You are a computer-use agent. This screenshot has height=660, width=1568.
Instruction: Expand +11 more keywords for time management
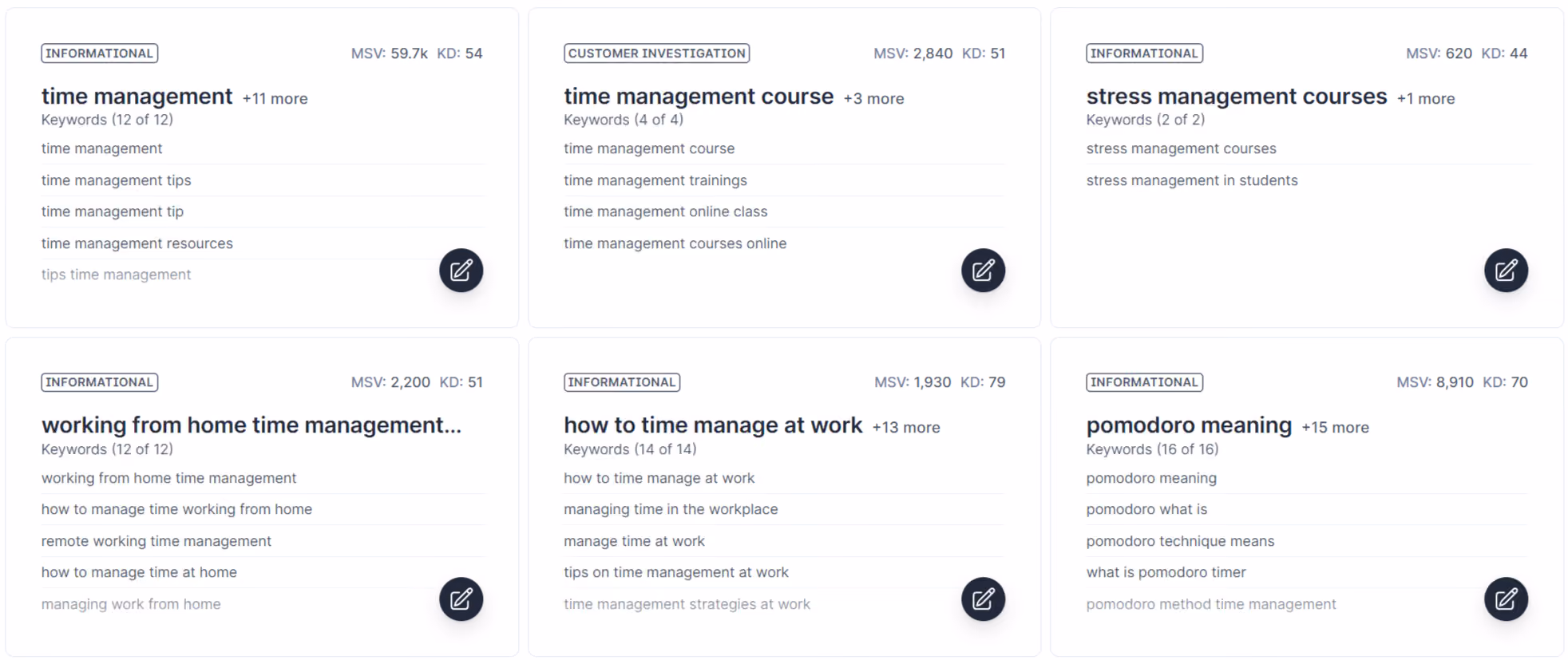tap(275, 99)
